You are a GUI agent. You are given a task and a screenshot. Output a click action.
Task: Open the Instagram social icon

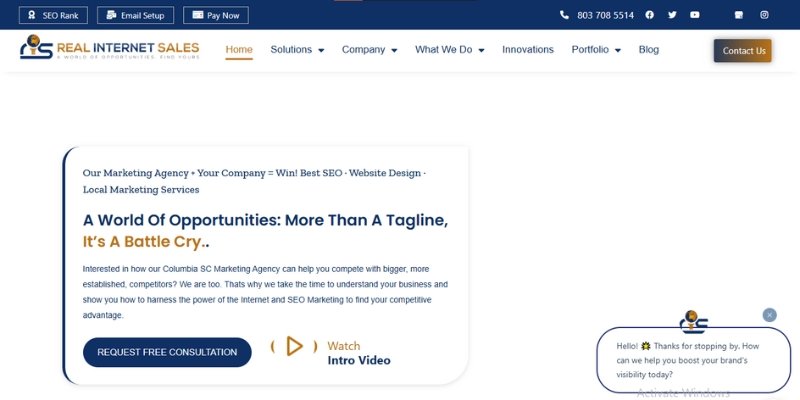coord(764,15)
